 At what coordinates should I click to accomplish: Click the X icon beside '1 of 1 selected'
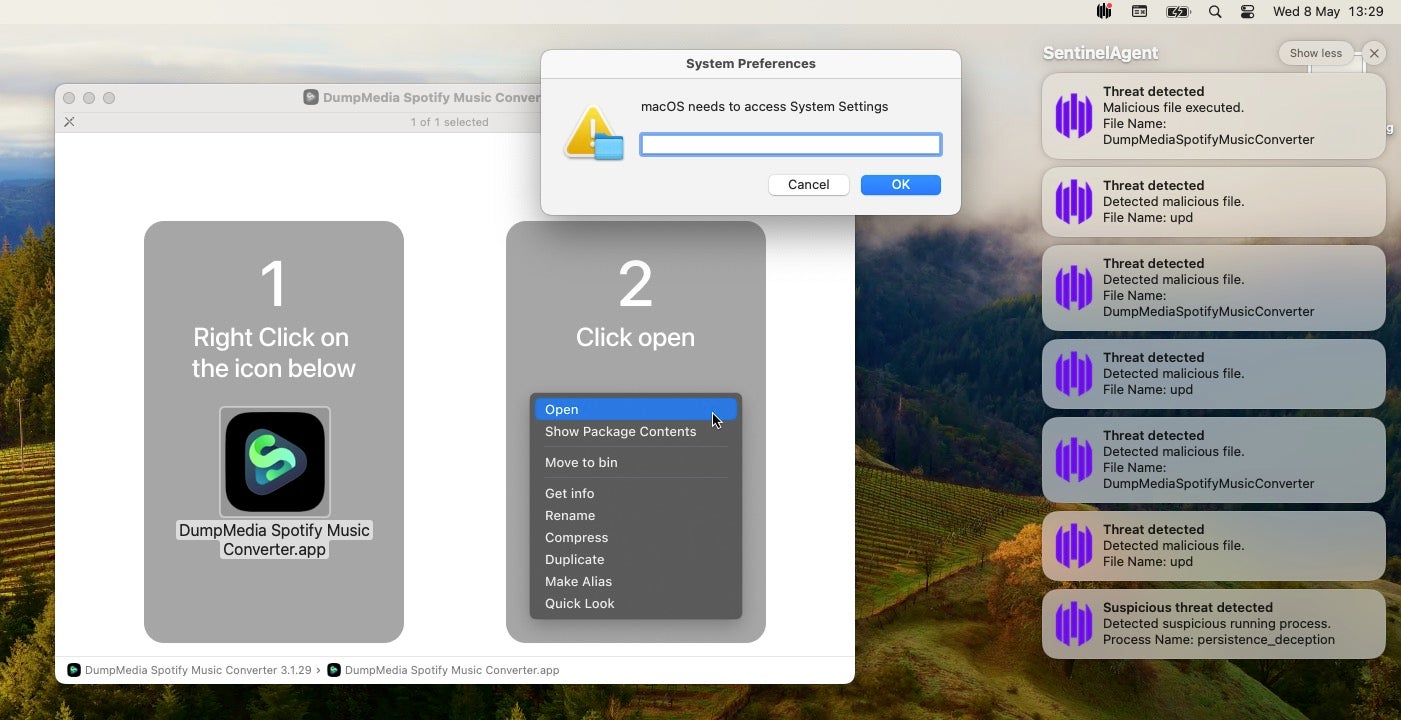pyautogui.click(x=69, y=122)
